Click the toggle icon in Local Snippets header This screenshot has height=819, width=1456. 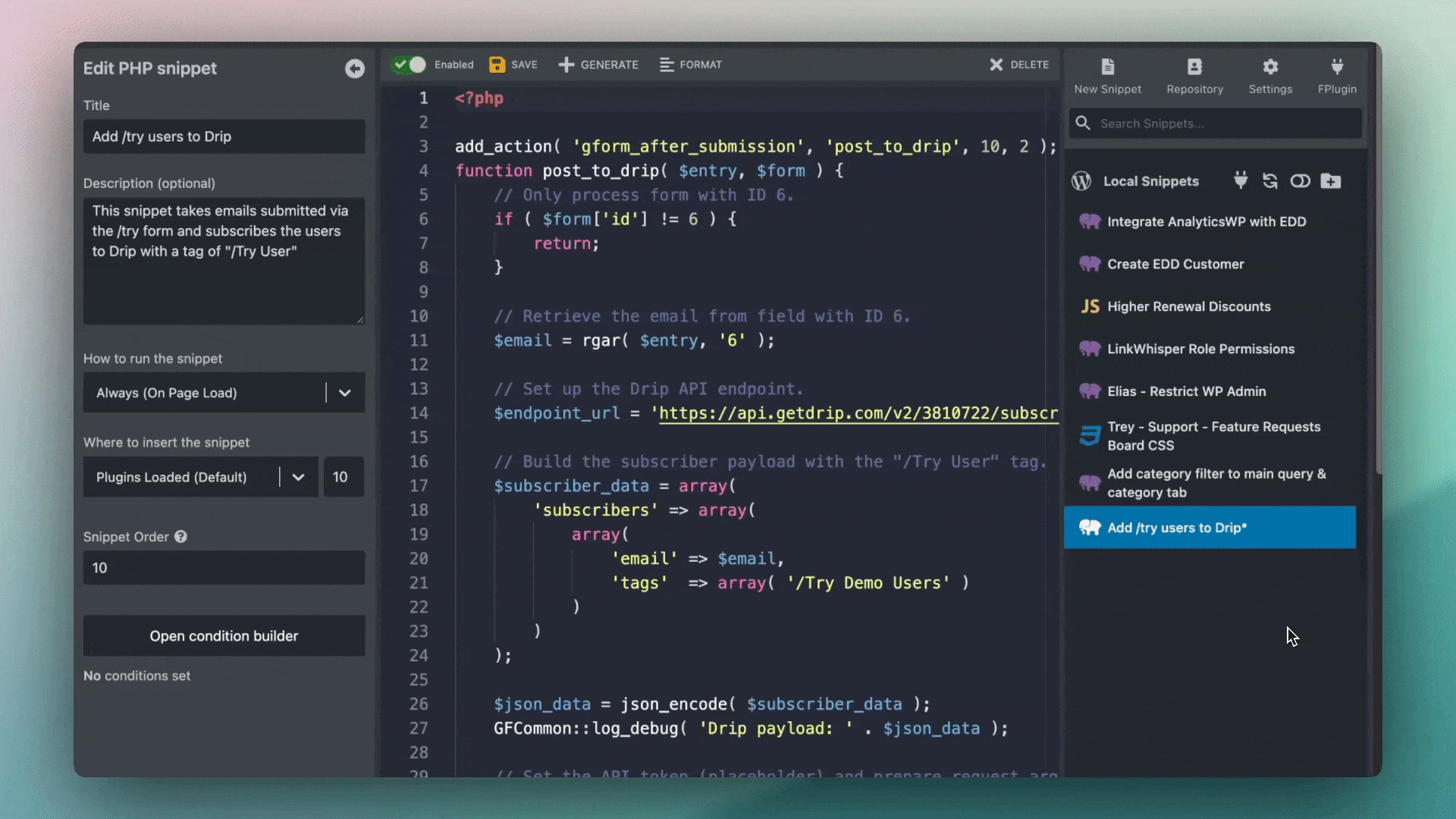[x=1300, y=180]
